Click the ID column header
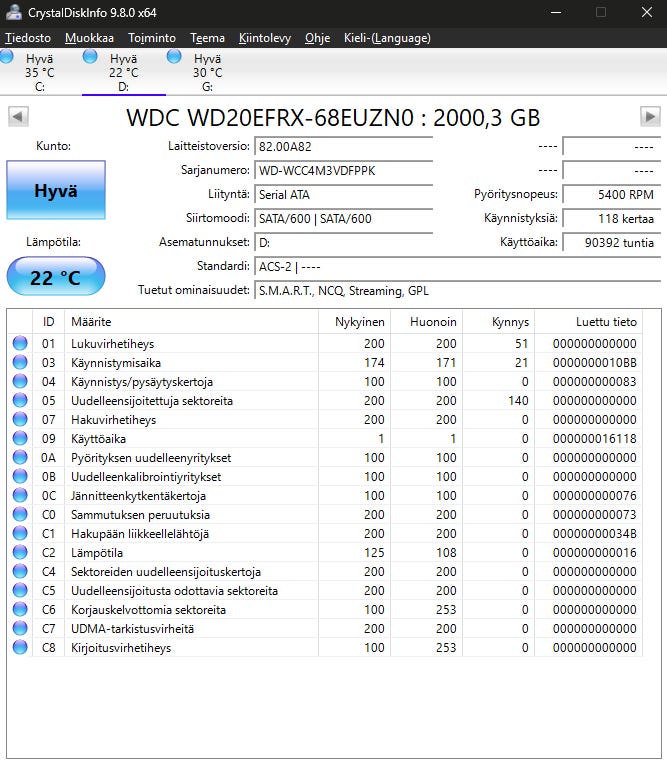Screen dimensions: 667x762 coord(49,322)
